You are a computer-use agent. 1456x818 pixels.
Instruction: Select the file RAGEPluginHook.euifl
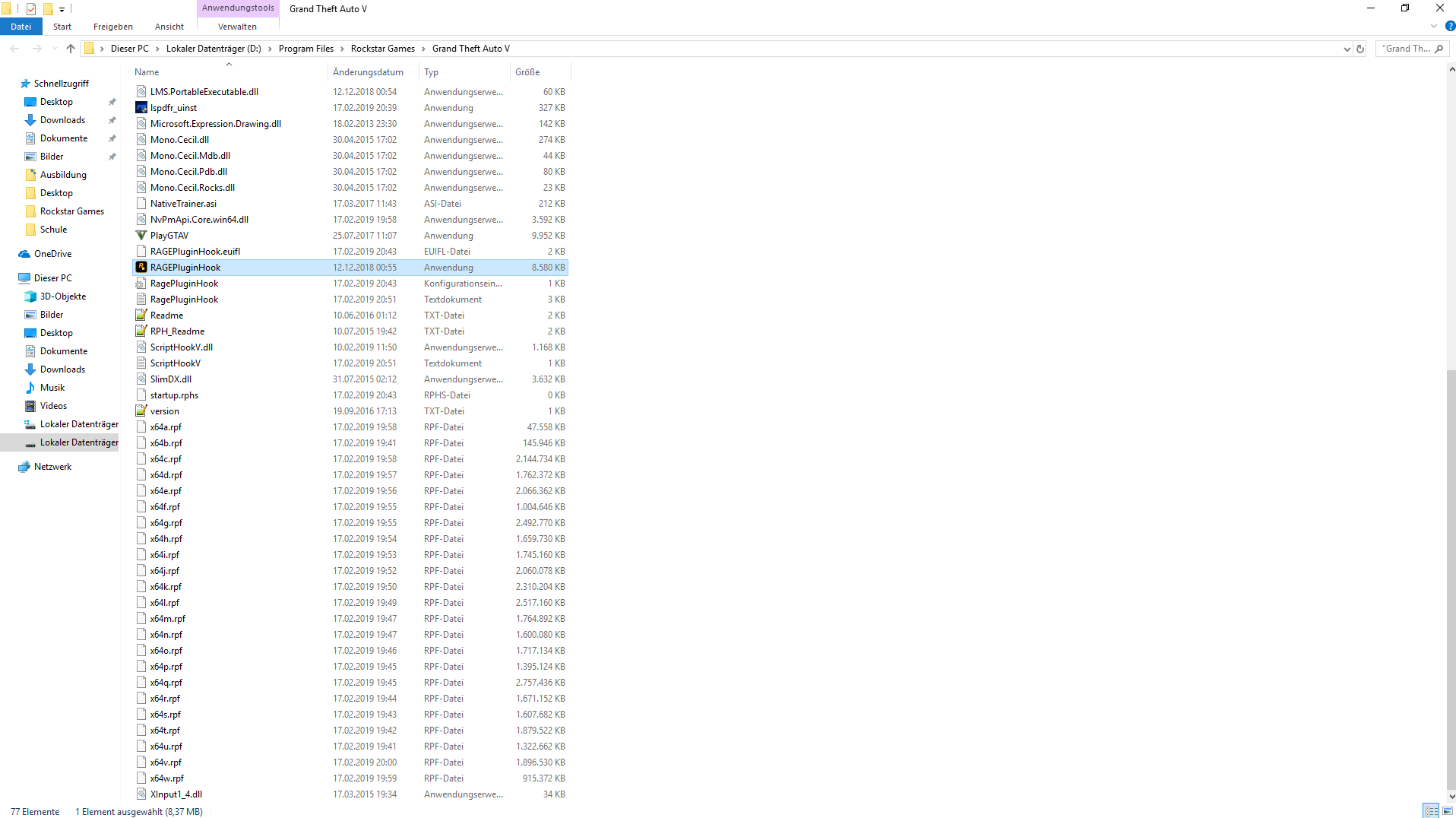350,252
